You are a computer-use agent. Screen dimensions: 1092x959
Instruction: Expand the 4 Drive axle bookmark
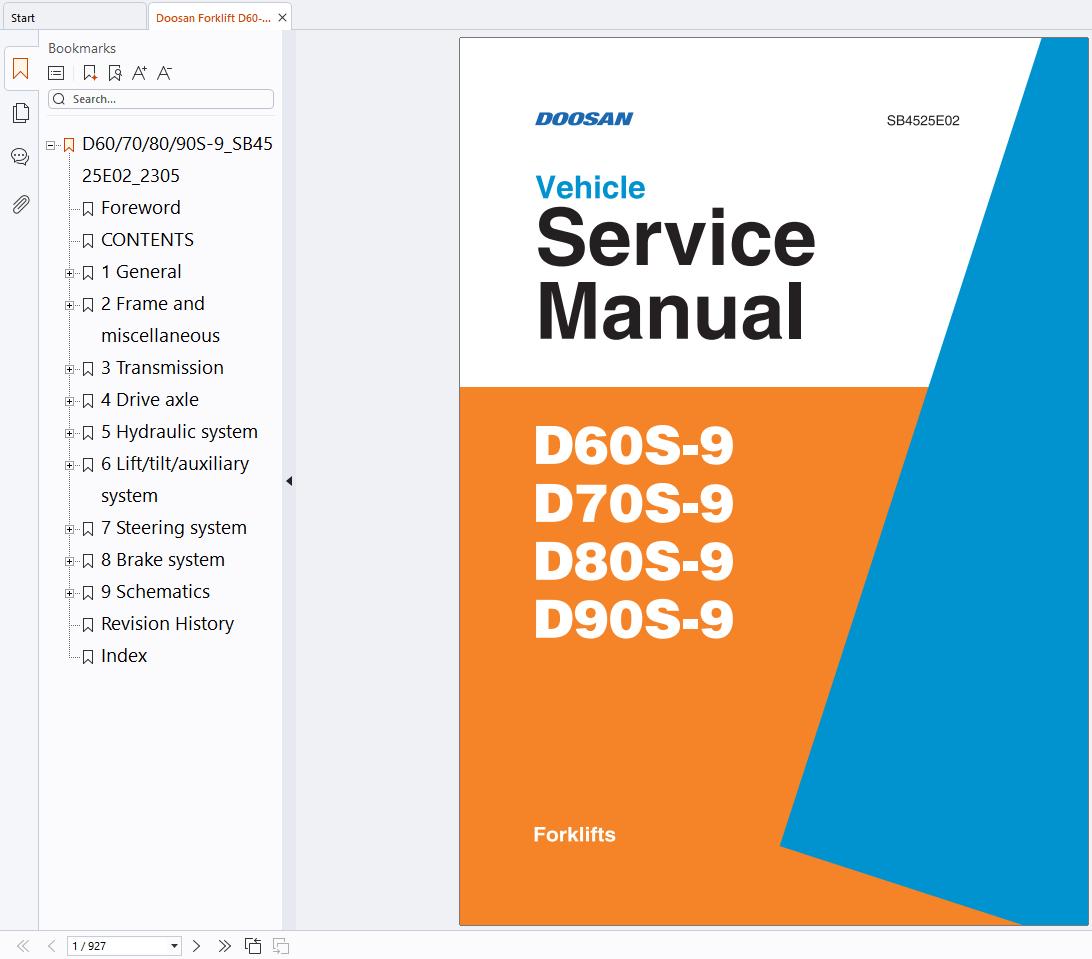(x=69, y=401)
